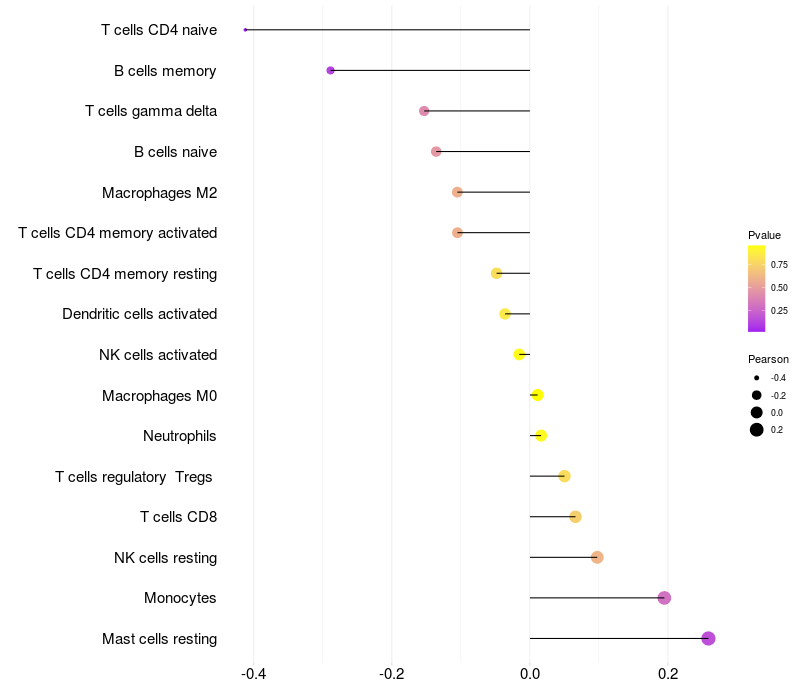Click the Neutrophils axis label
This screenshot has height=700, width=800.
pyautogui.click(x=180, y=436)
